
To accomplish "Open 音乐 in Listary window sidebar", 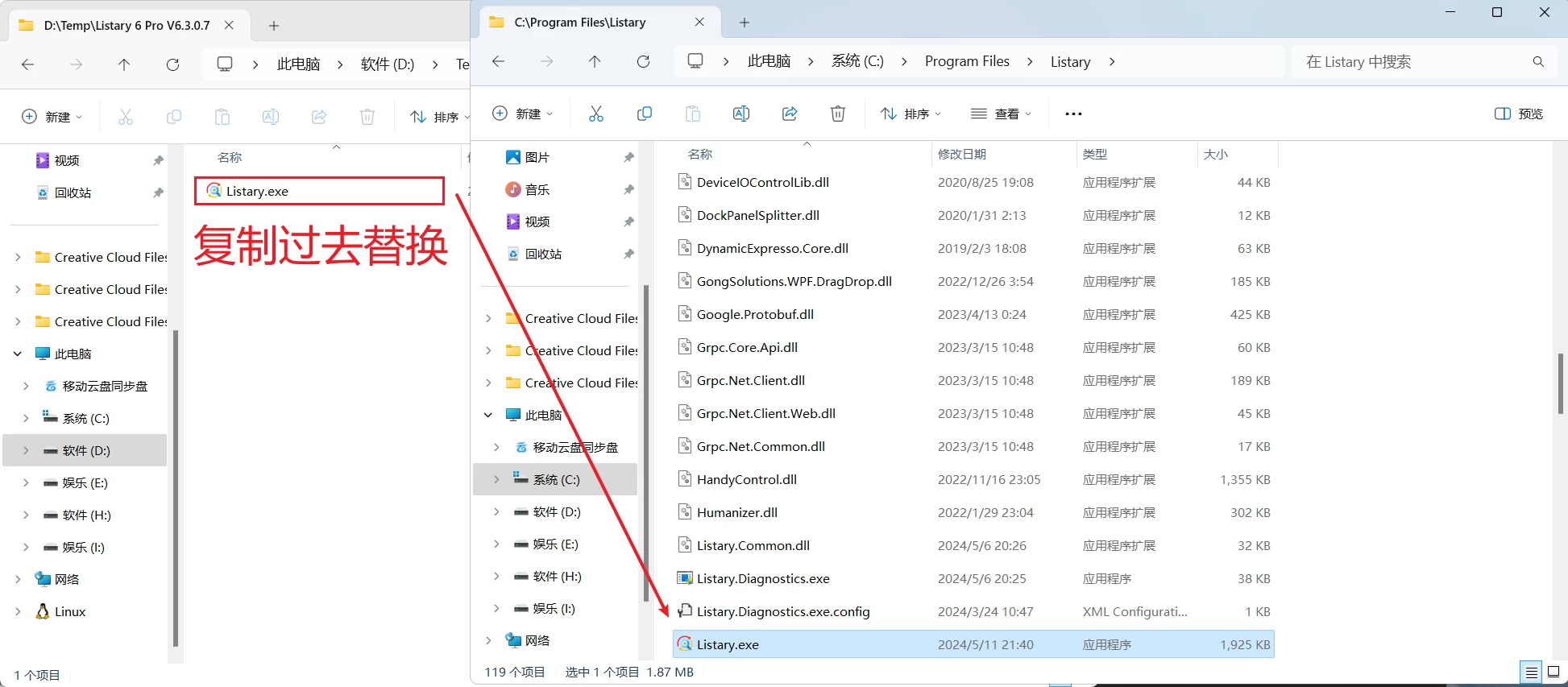I will coord(537,189).
